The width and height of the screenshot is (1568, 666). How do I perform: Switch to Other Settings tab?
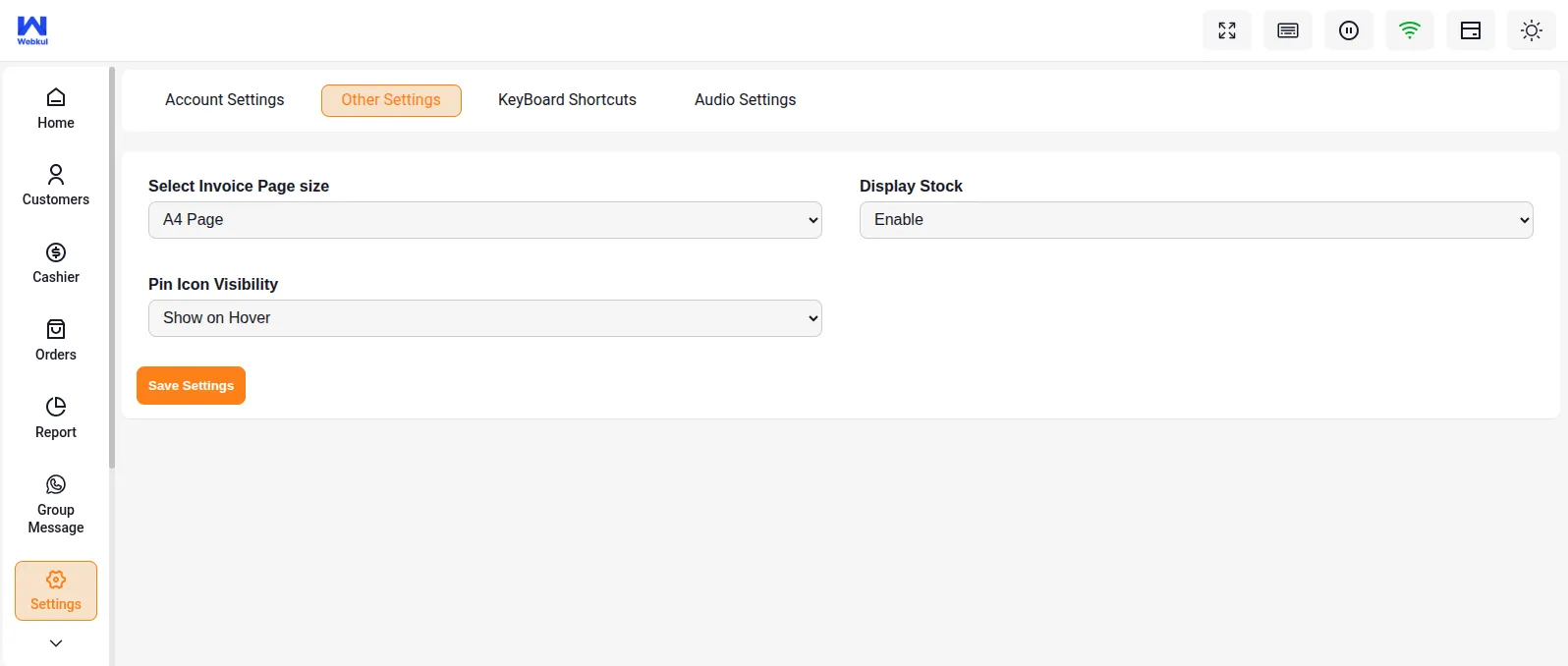click(x=391, y=100)
